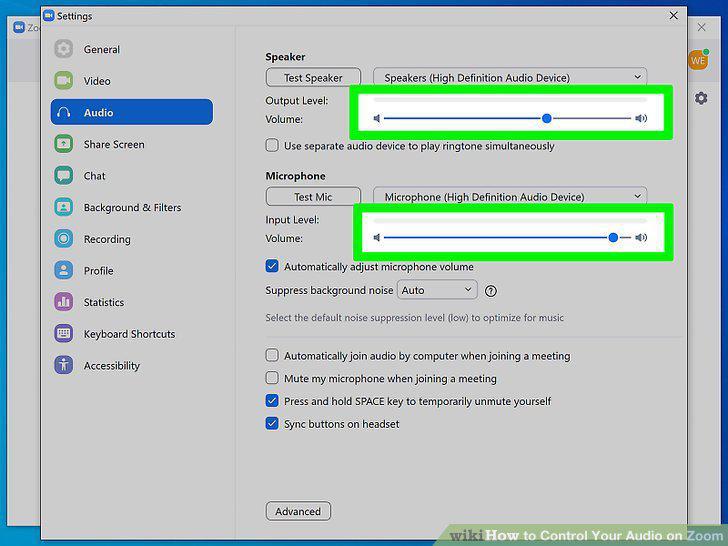
Task: Click the Background & Filters icon
Action: [x=64, y=207]
